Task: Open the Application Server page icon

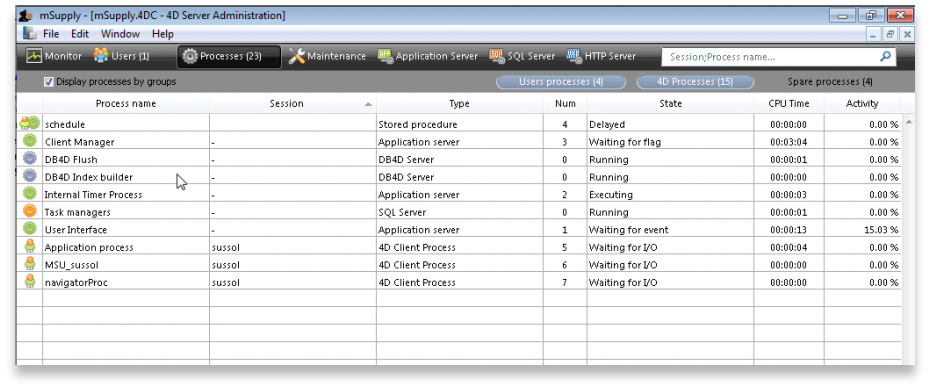Action: pyautogui.click(x=386, y=56)
